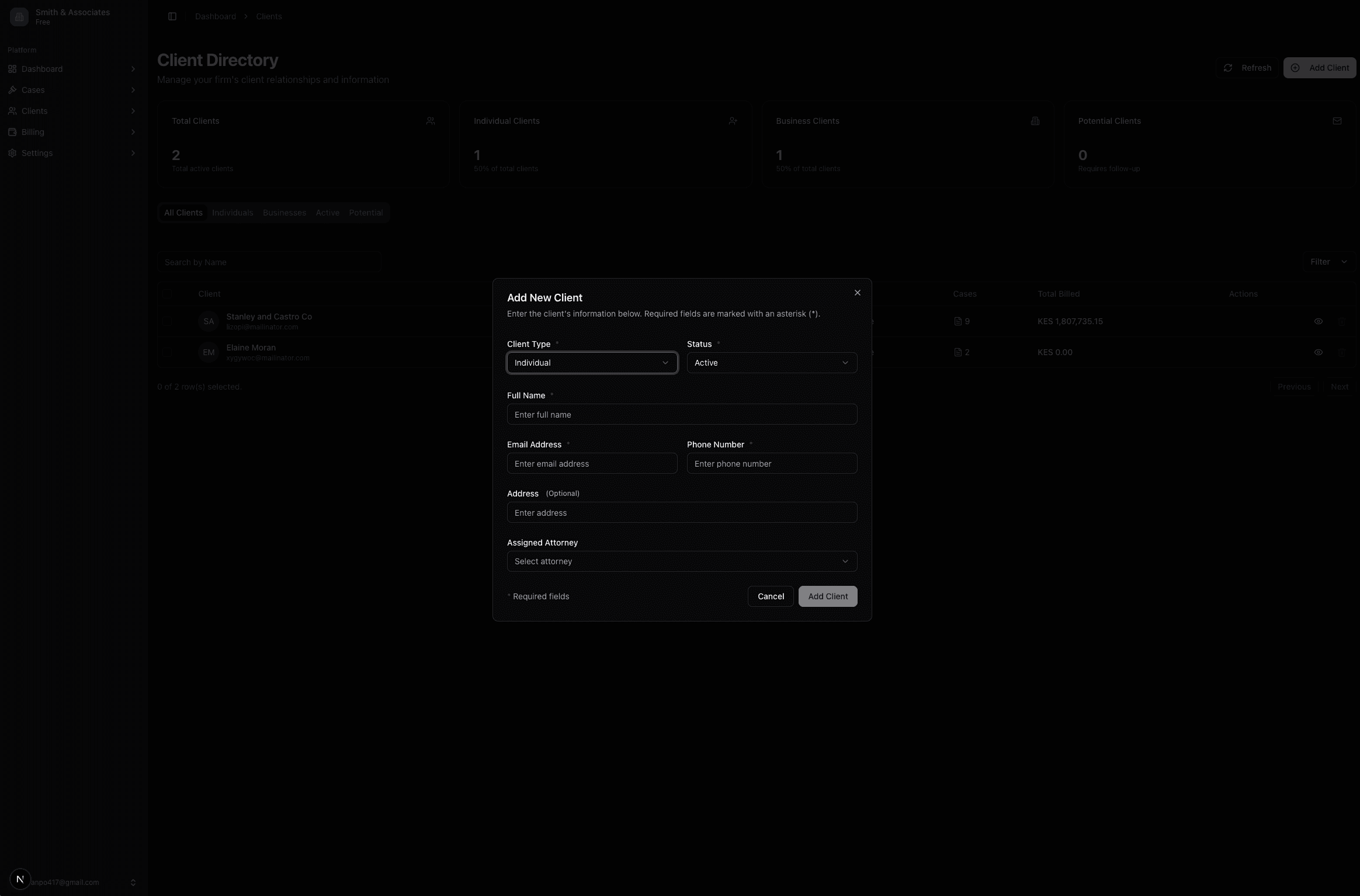Expand the Clients sidebar chevron

click(x=133, y=111)
